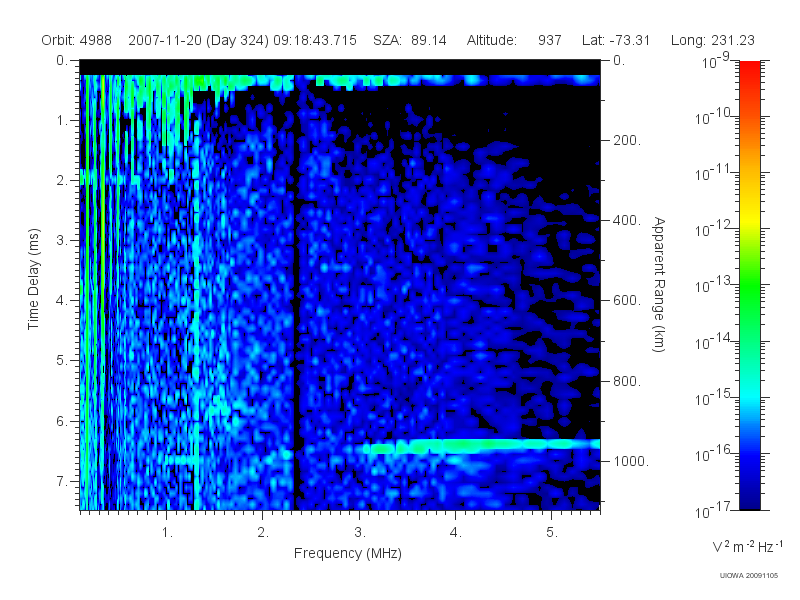800x600 pixels.
Task: Click the 'Orbit: 4988' header text
Action: click(77, 40)
